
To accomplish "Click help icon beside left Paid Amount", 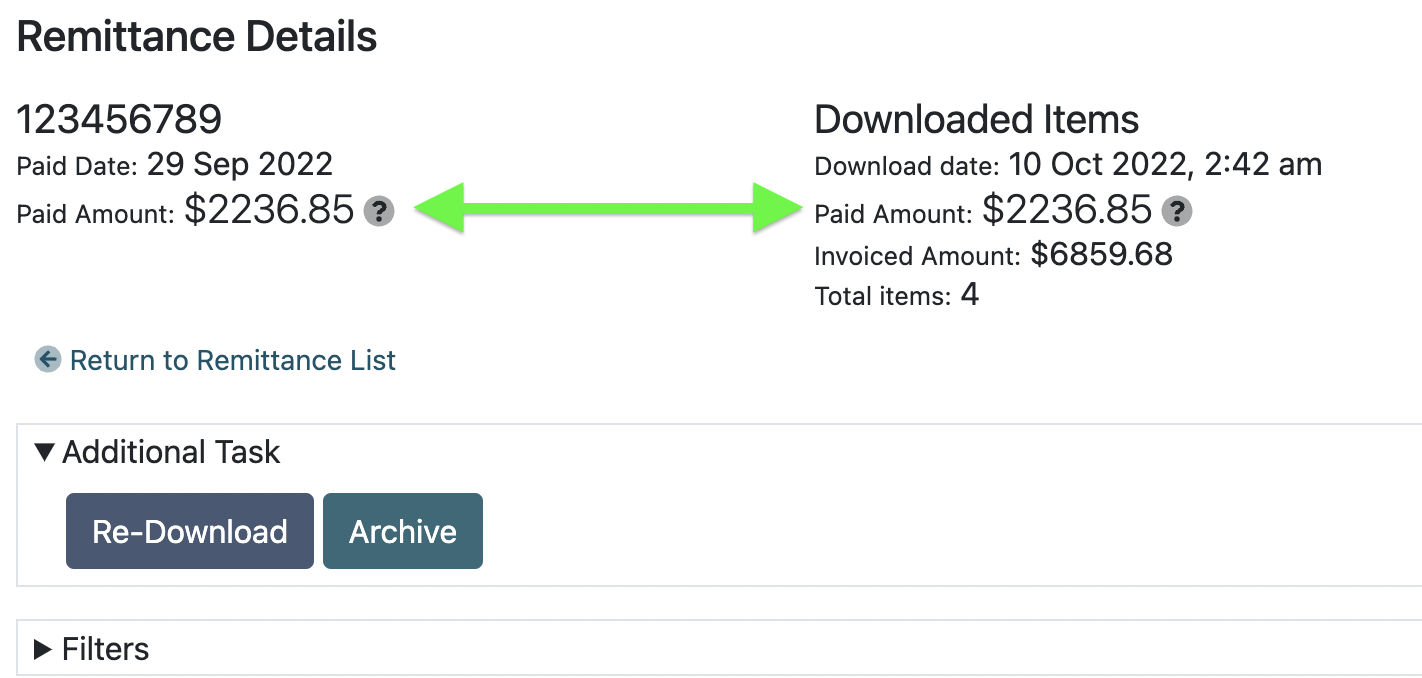I will coord(379,211).
